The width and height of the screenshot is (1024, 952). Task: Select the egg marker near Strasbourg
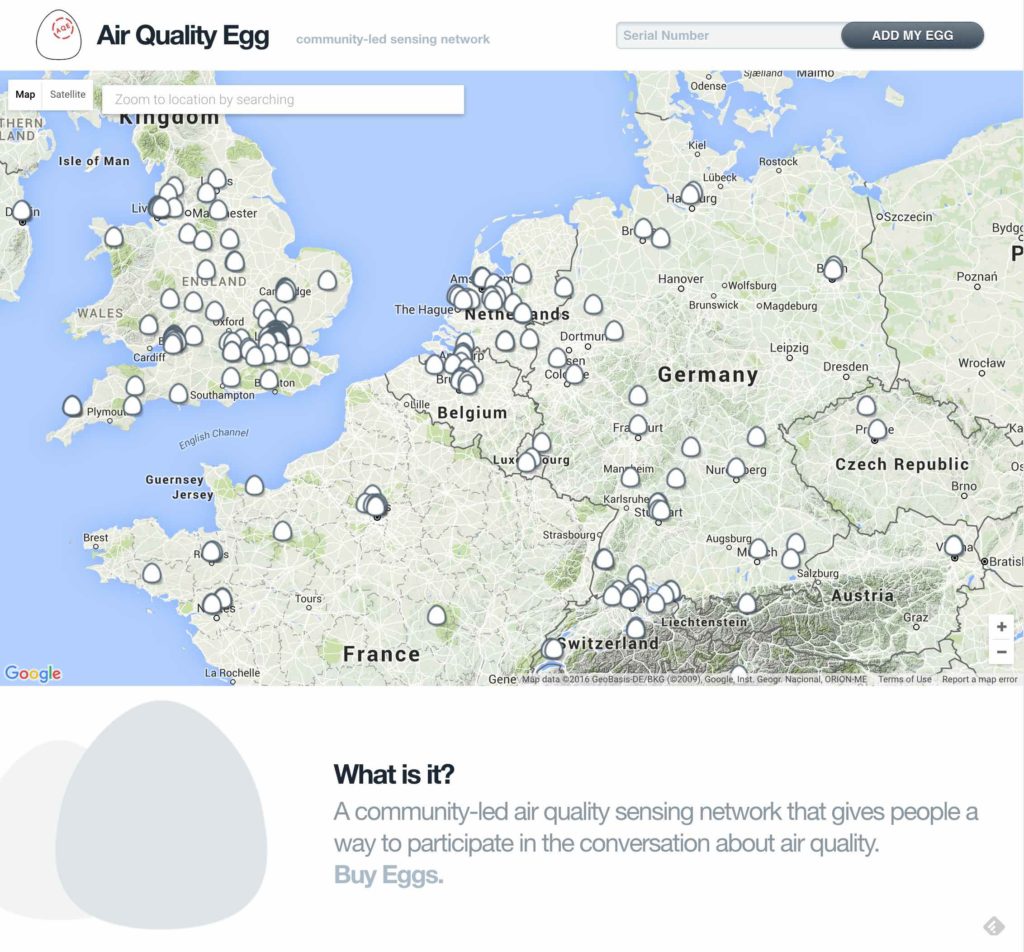(604, 559)
